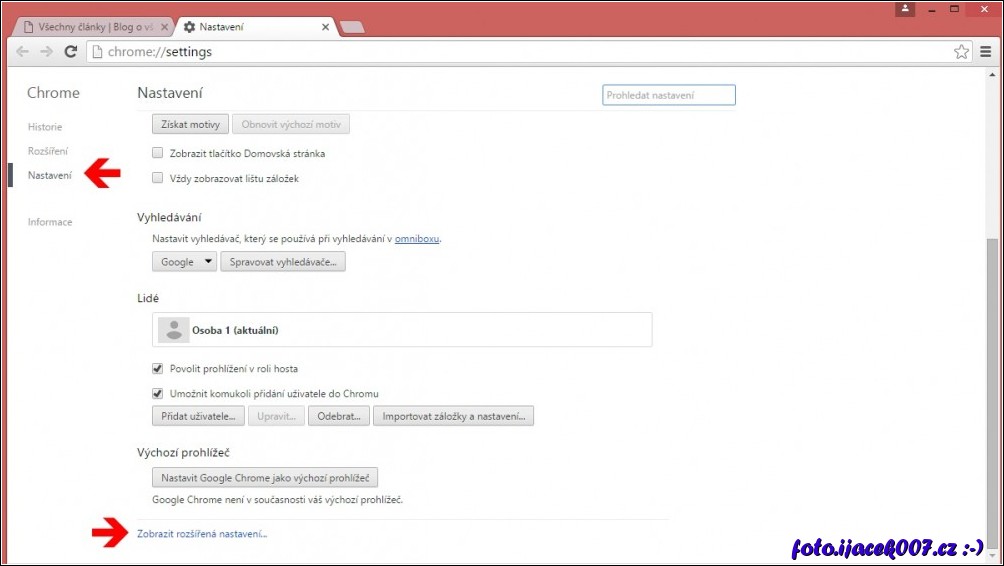The image size is (1004, 566).
Task: Uncheck Povolit prohlížení v roli hosta
Action: (x=157, y=368)
